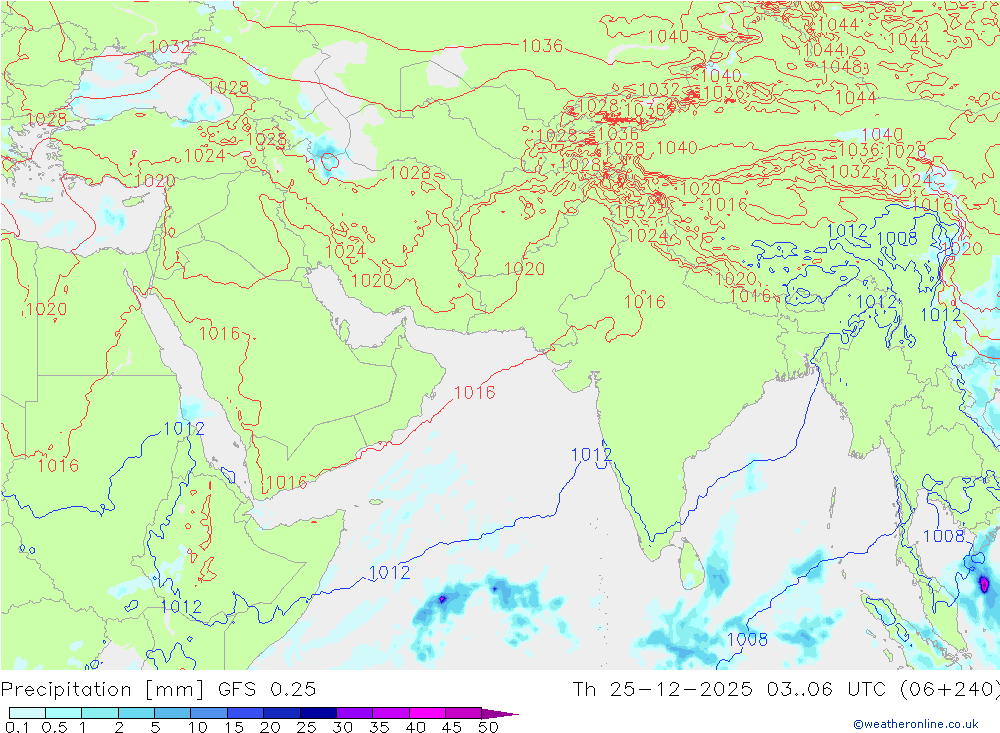Click the 0.5–1 mm legend color swatch

(x=64, y=713)
